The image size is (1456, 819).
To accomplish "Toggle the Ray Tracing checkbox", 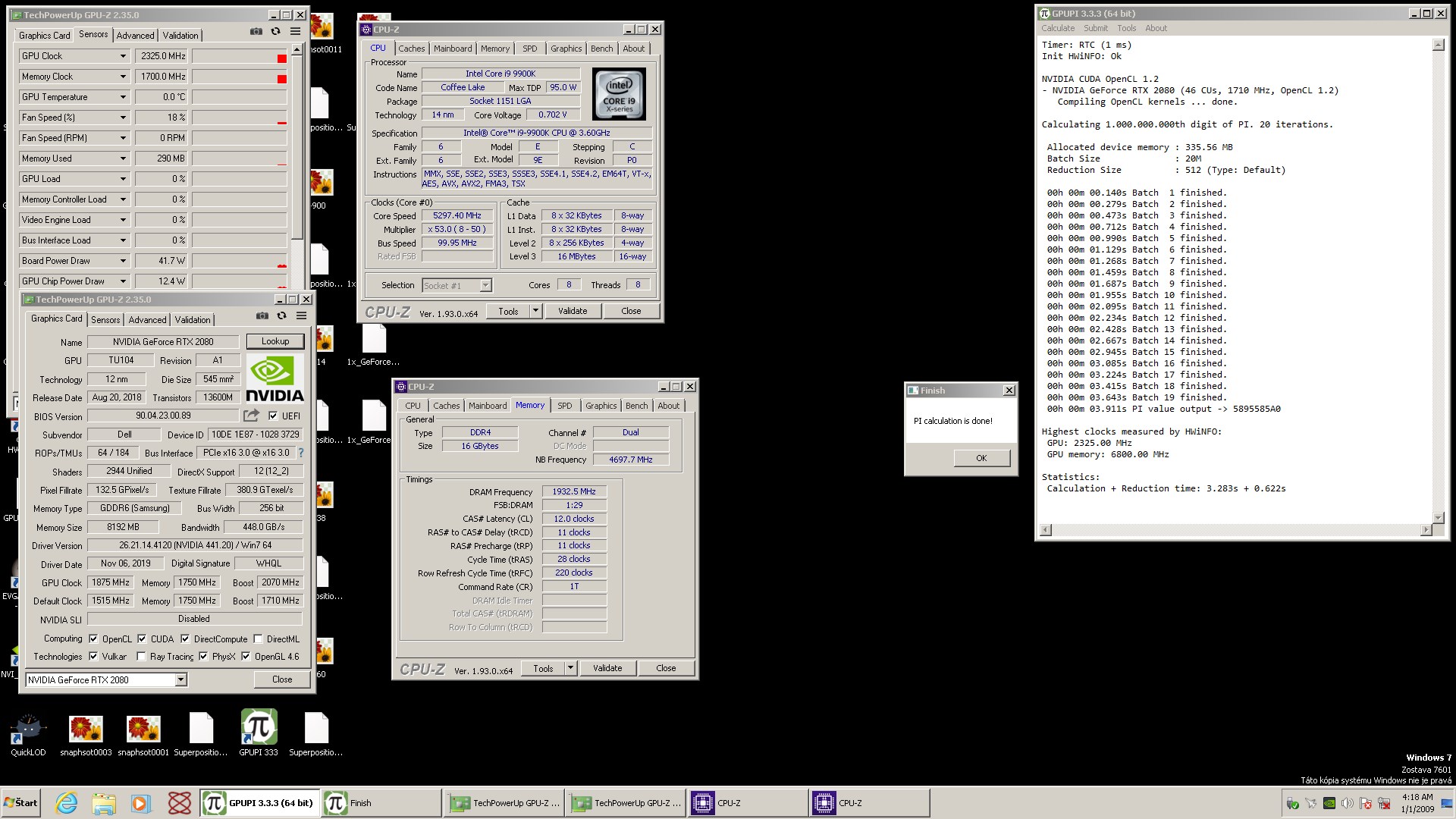I will 141,656.
